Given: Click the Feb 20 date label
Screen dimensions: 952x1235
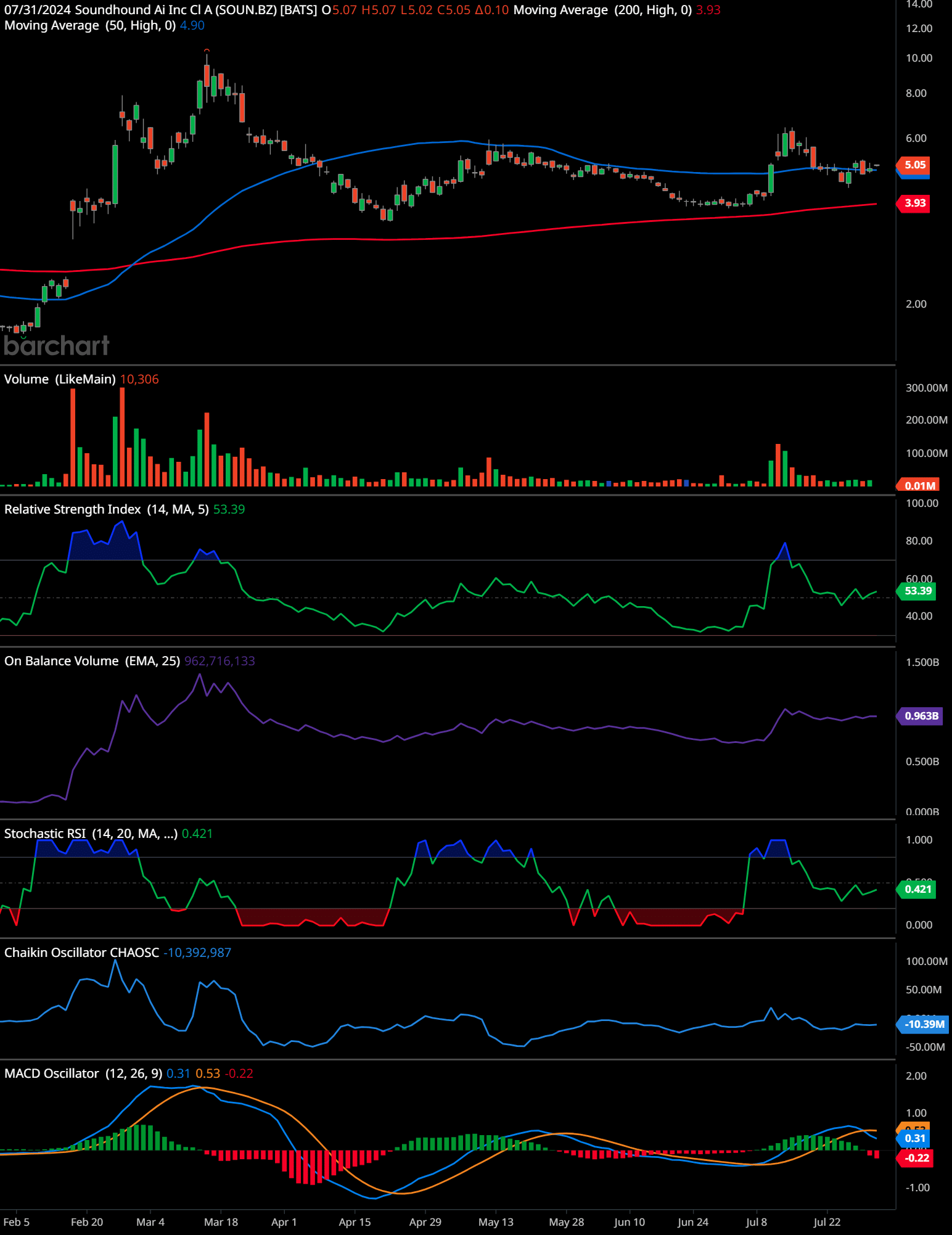Looking at the screenshot, I should [x=87, y=1222].
